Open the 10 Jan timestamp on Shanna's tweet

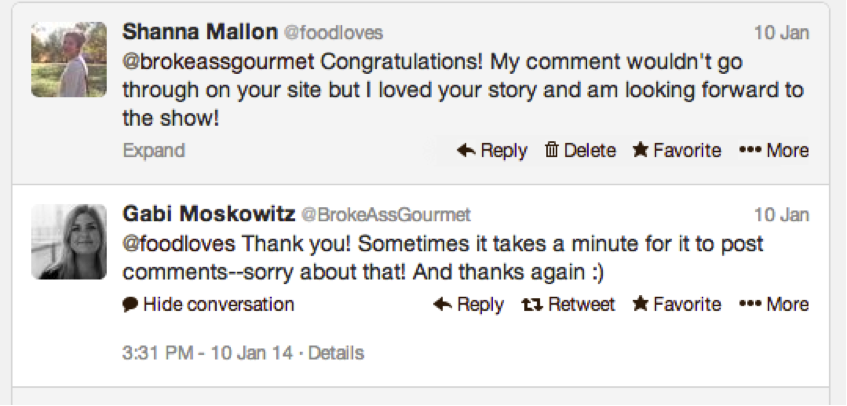click(782, 33)
